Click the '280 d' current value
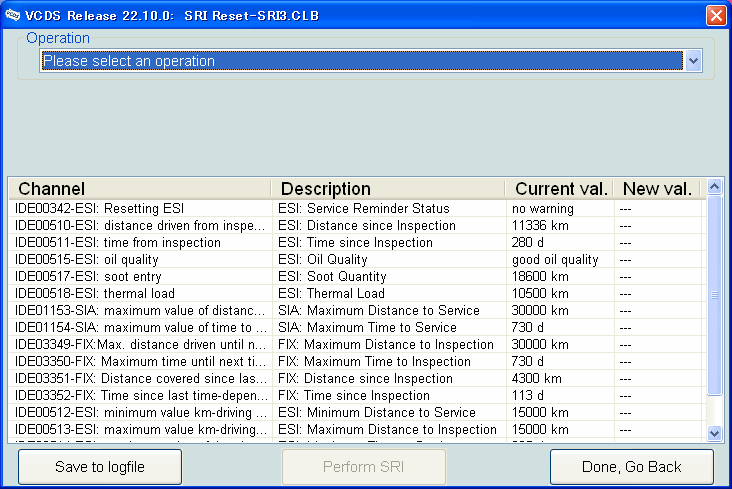Screen dimensions: 732x489 point(528,242)
